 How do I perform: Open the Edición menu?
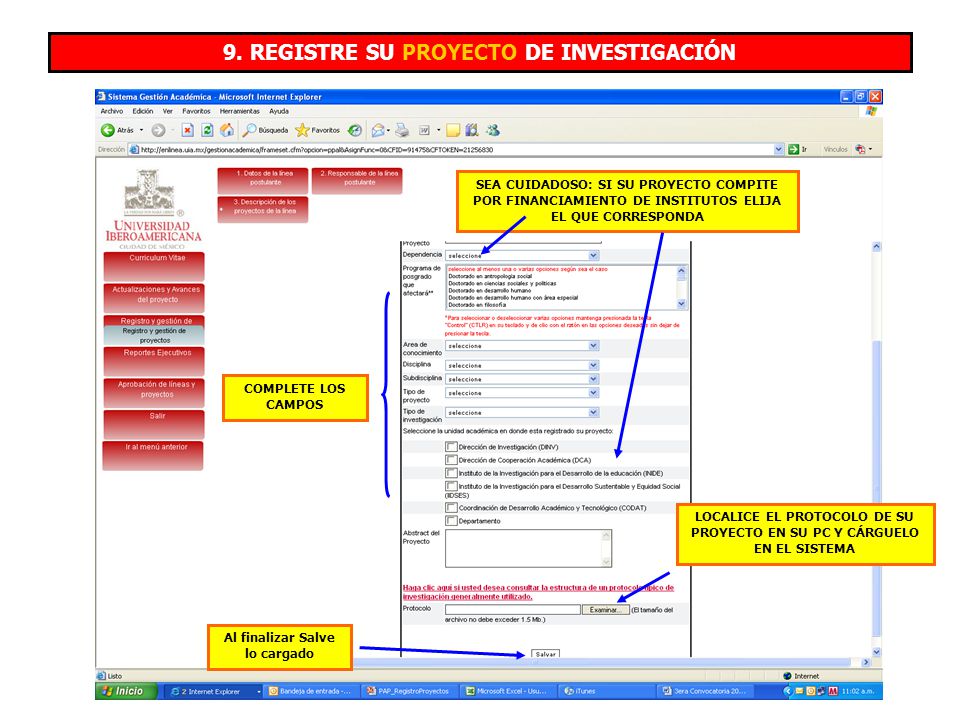point(143,111)
